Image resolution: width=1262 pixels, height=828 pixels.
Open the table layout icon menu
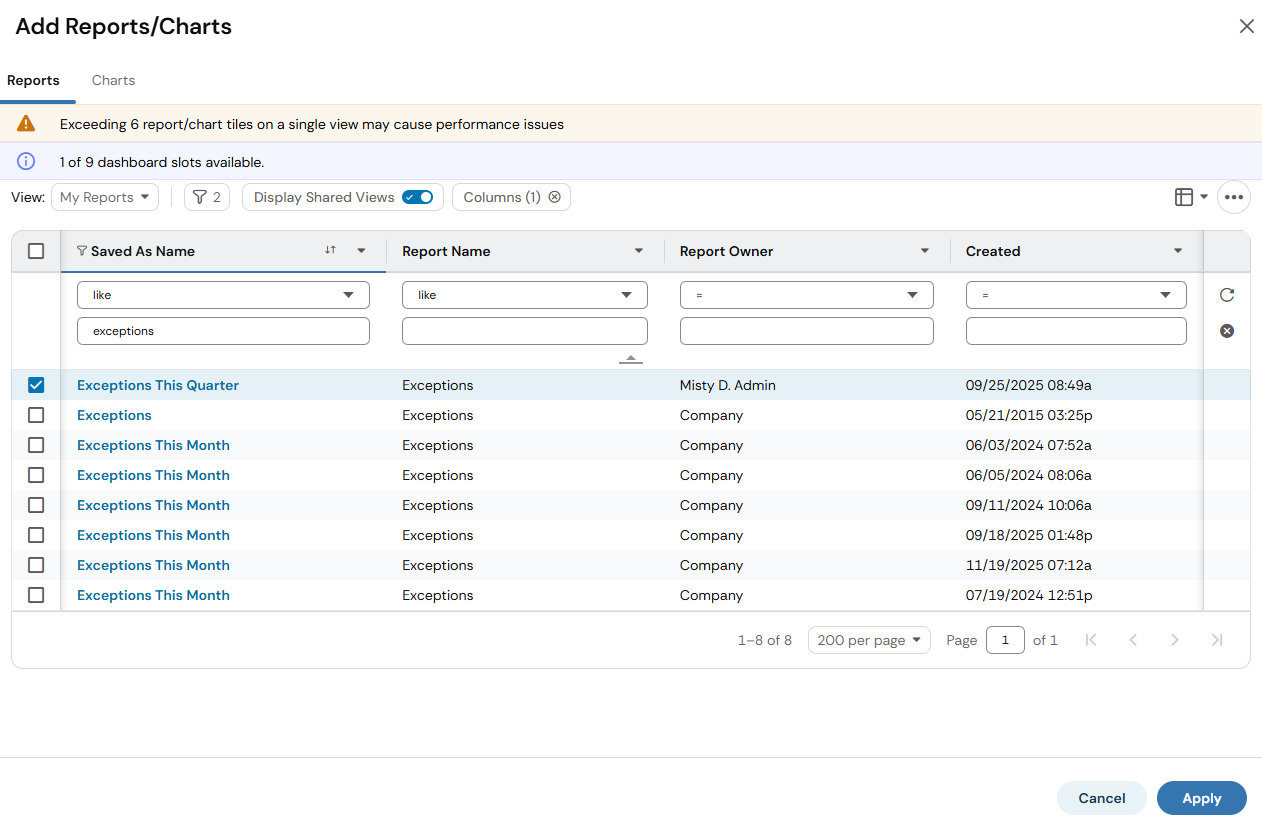coord(1191,197)
